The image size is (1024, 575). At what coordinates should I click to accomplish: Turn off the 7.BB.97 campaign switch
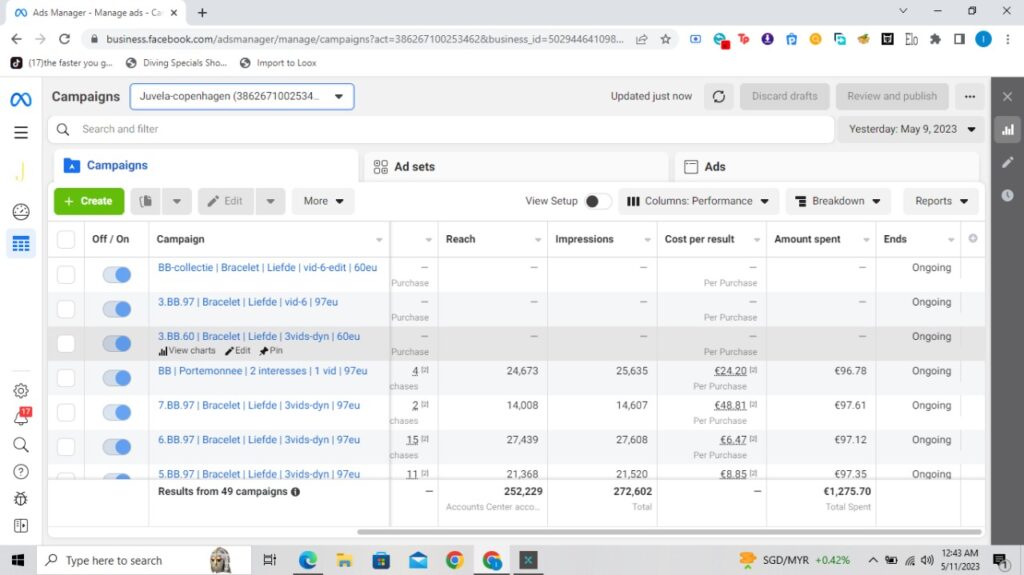(x=117, y=412)
